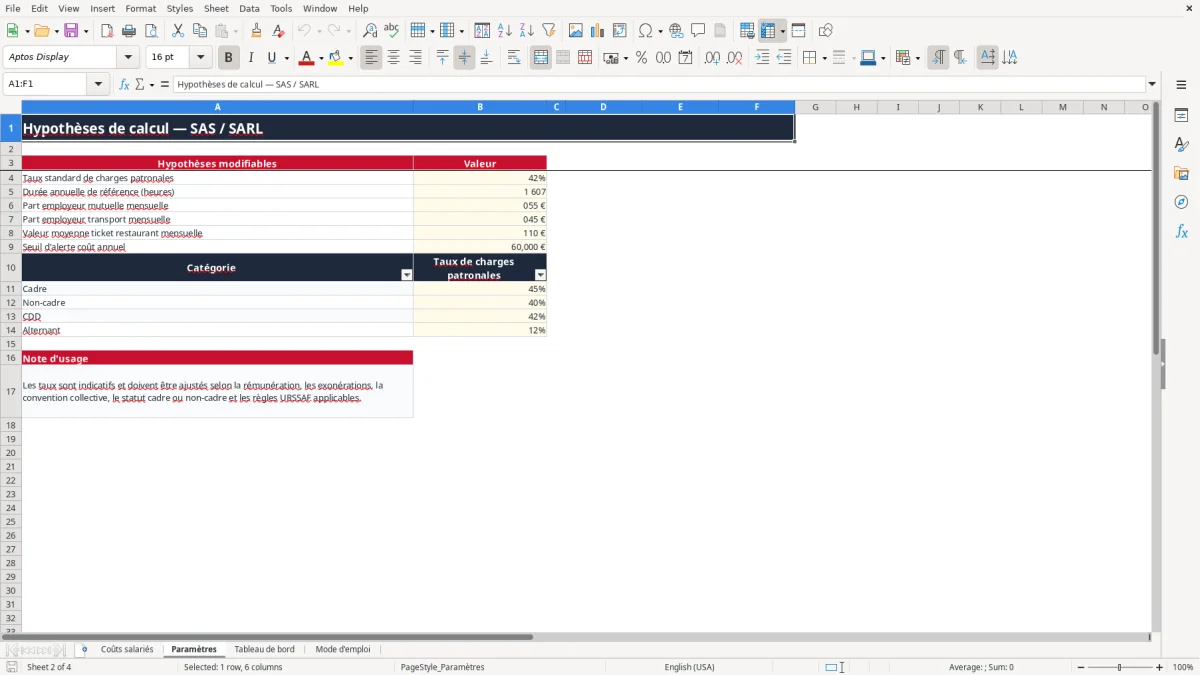1200x675 pixels.
Task: Toggle Underline formatting
Action: (271, 58)
